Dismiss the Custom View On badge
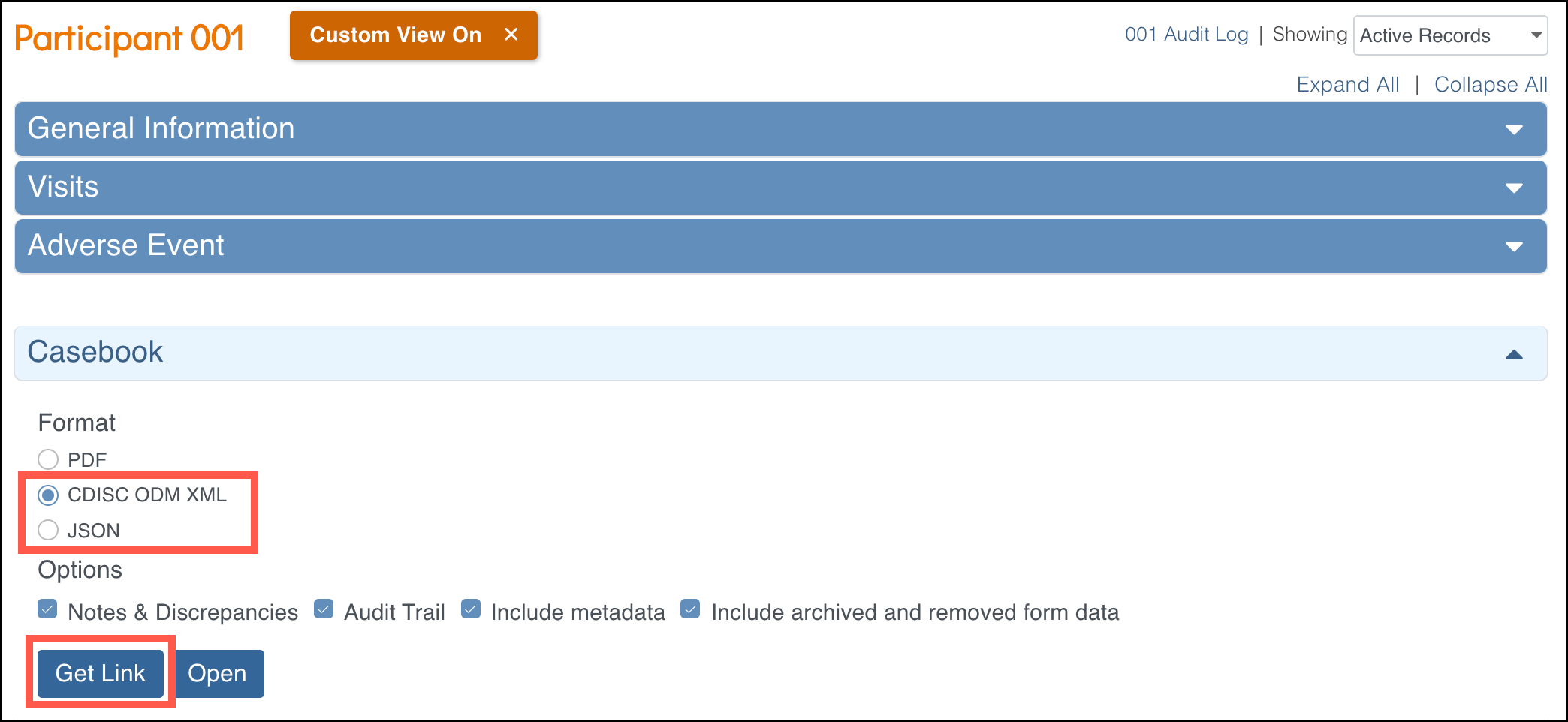Viewport: 1568px width, 722px height. 513,34
